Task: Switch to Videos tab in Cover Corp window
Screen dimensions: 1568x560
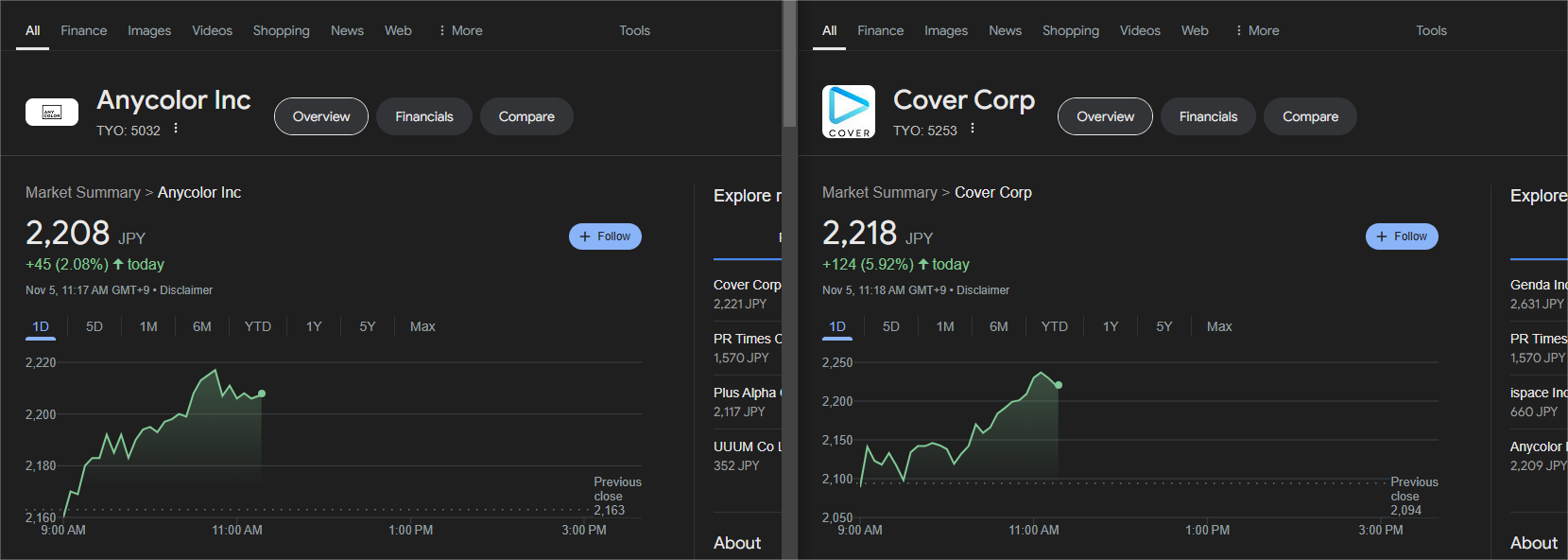Action: pos(1140,30)
